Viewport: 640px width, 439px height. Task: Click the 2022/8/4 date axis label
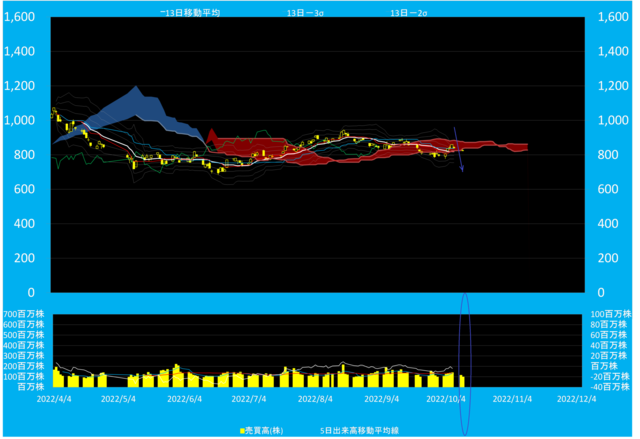315,399
